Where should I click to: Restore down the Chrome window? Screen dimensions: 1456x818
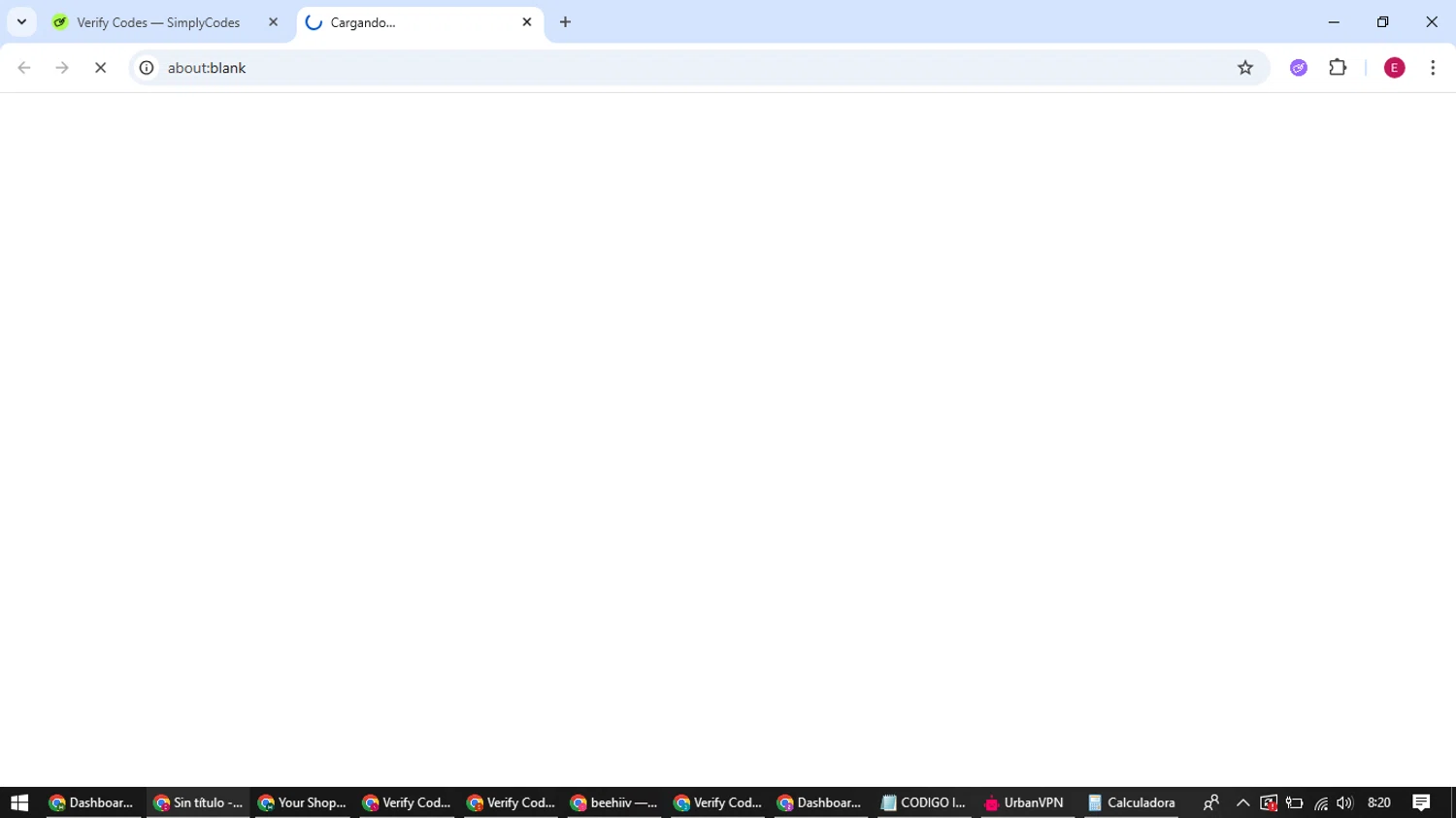(1383, 22)
